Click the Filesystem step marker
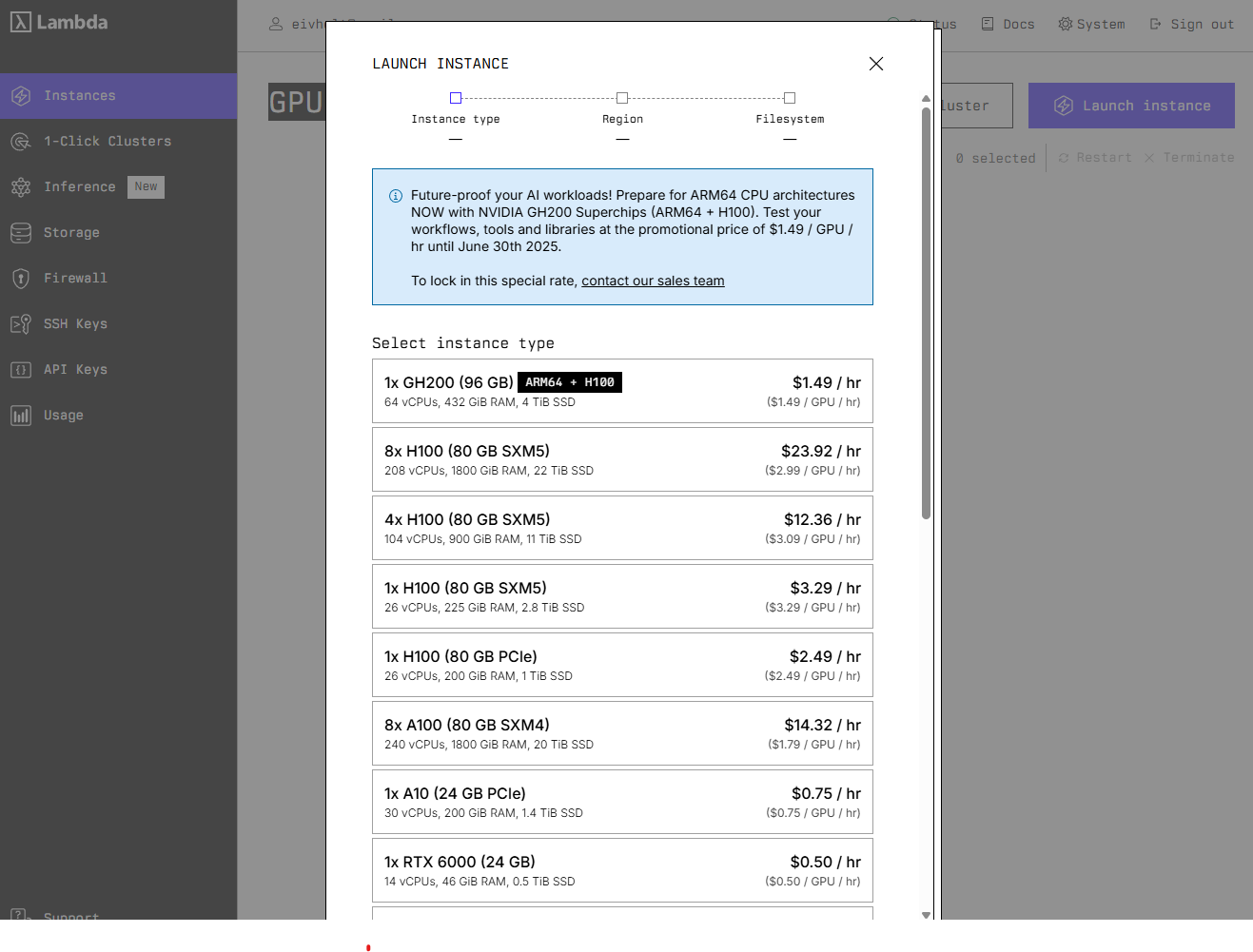The height and width of the screenshot is (952, 1253). [x=790, y=98]
